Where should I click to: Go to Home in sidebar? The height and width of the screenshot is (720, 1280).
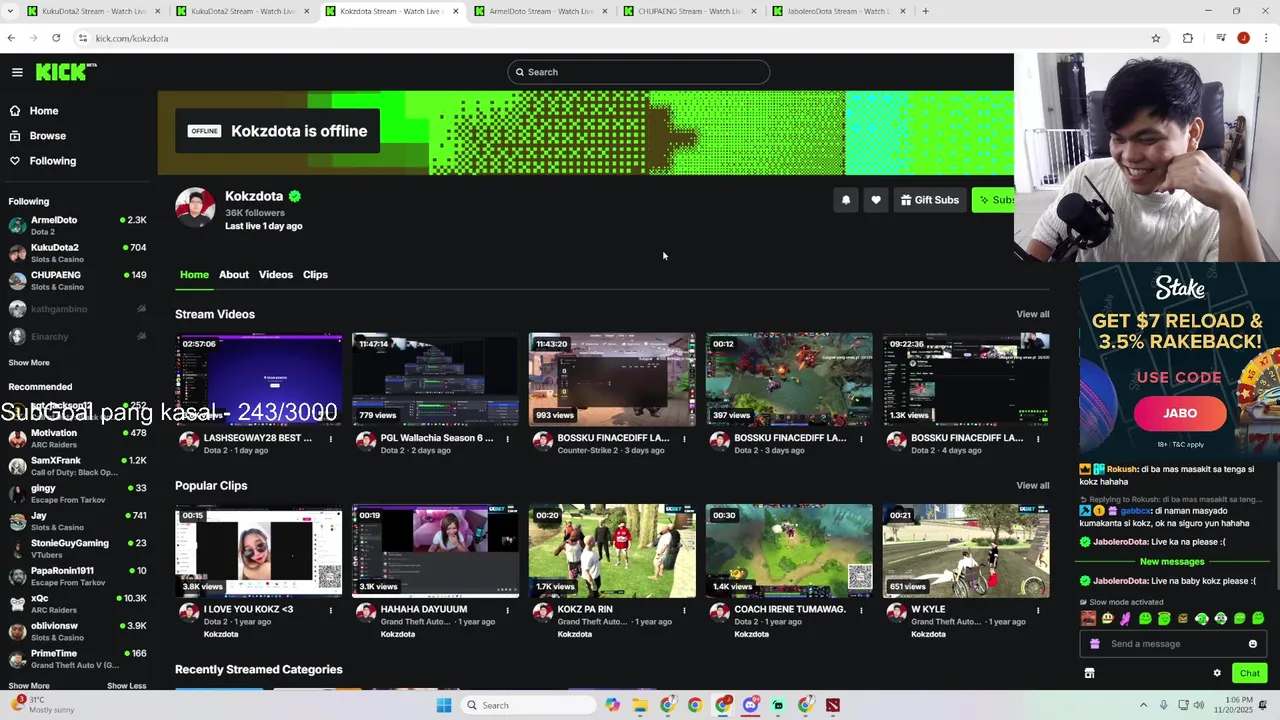[x=43, y=111]
